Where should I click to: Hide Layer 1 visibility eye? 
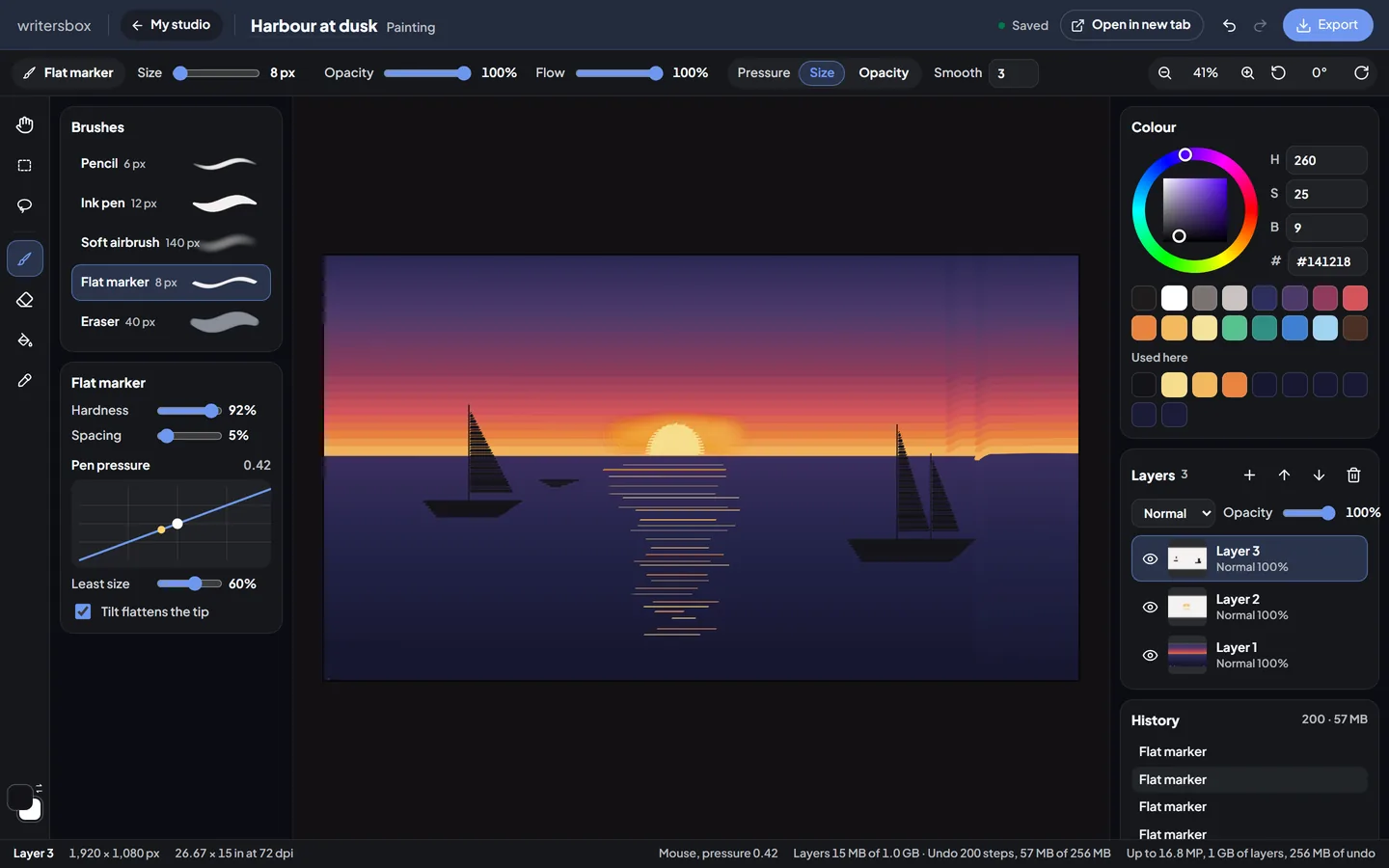(1150, 656)
